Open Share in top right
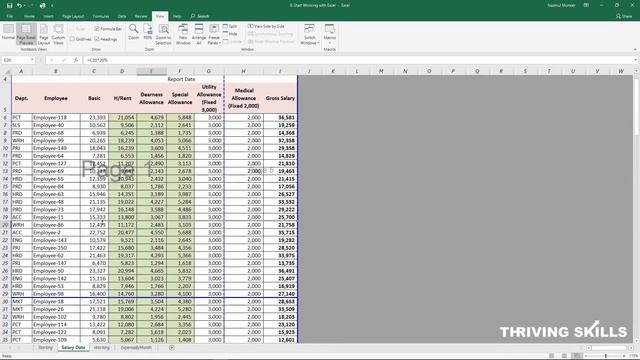This screenshot has height=360, width=640. point(624,16)
